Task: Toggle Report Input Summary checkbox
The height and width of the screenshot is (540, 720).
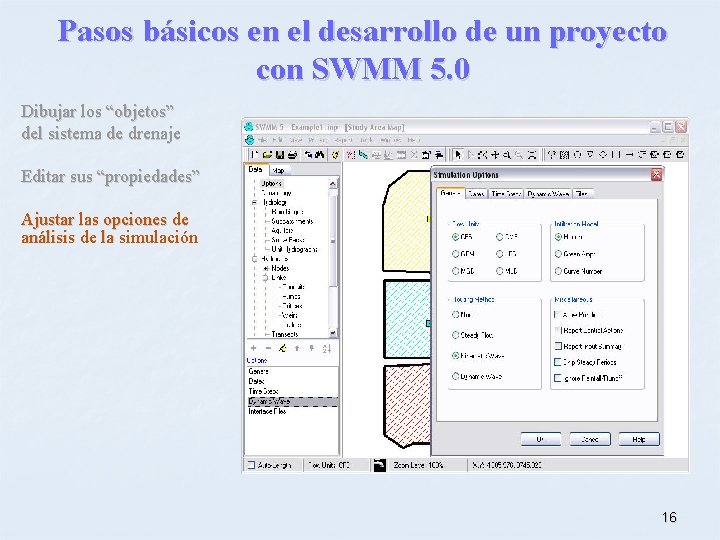Action: click(x=558, y=346)
